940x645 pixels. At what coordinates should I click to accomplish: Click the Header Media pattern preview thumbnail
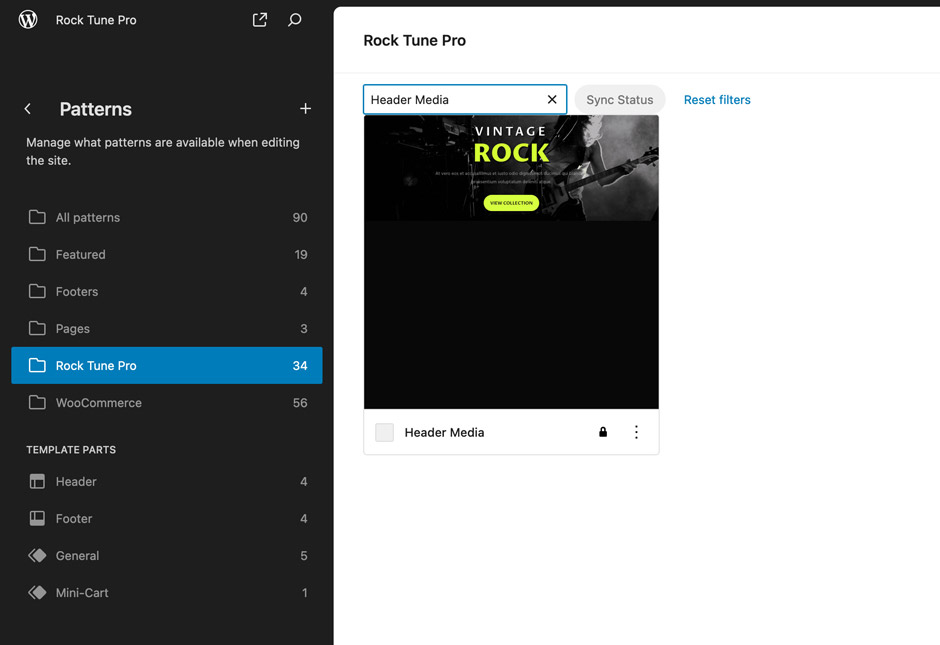point(511,262)
